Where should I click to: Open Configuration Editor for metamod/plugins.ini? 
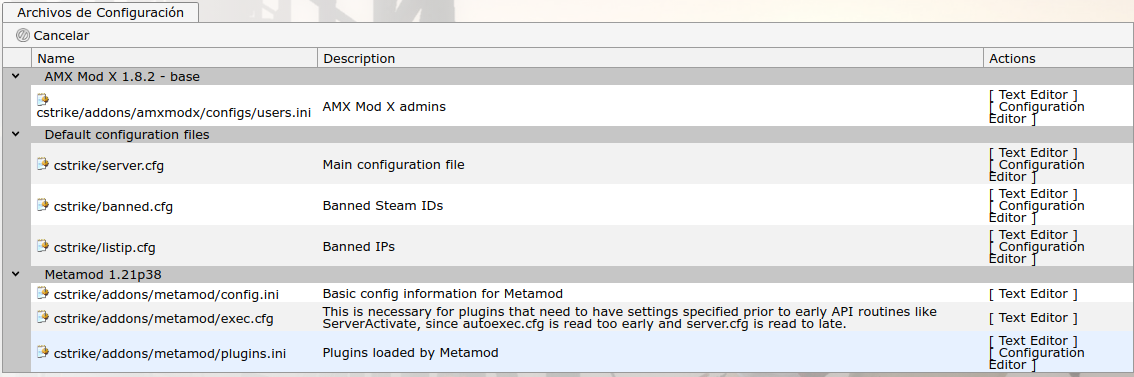pyautogui.click(x=1036, y=359)
